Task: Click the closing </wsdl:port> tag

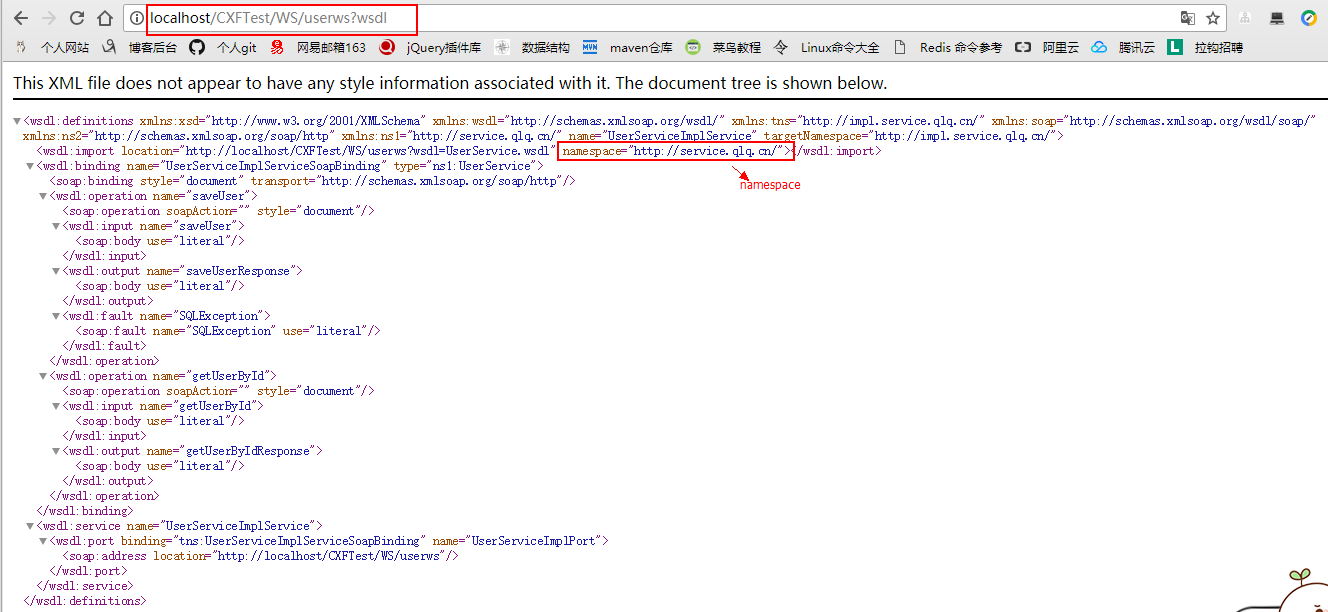Action: click(87, 571)
